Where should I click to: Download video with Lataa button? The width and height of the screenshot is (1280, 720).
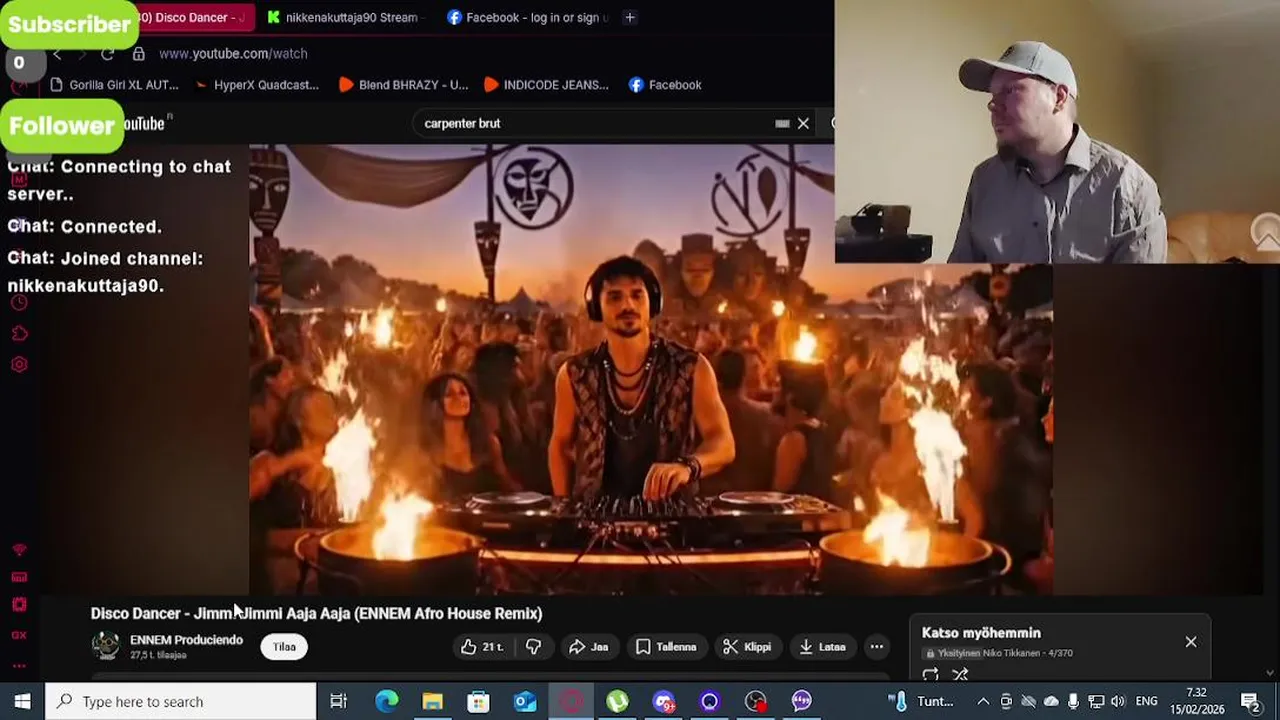(x=821, y=647)
